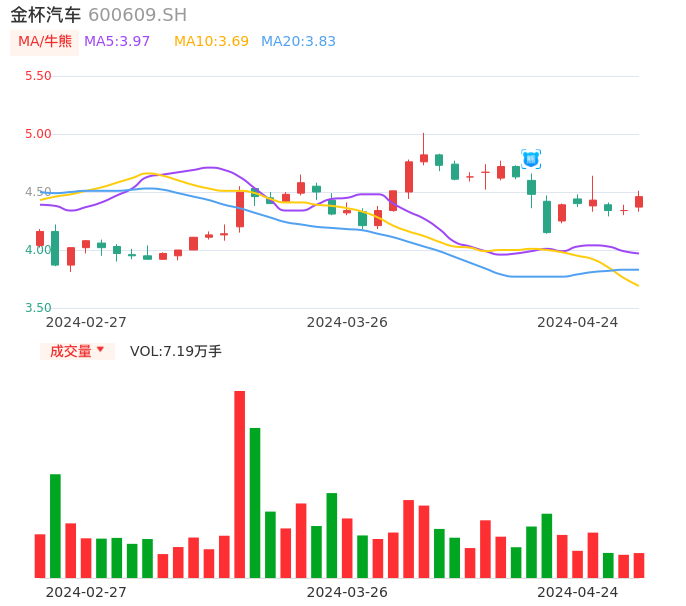The width and height of the screenshot is (686, 606).
Task: Click the tallest green volume bar
Action: [255, 502]
